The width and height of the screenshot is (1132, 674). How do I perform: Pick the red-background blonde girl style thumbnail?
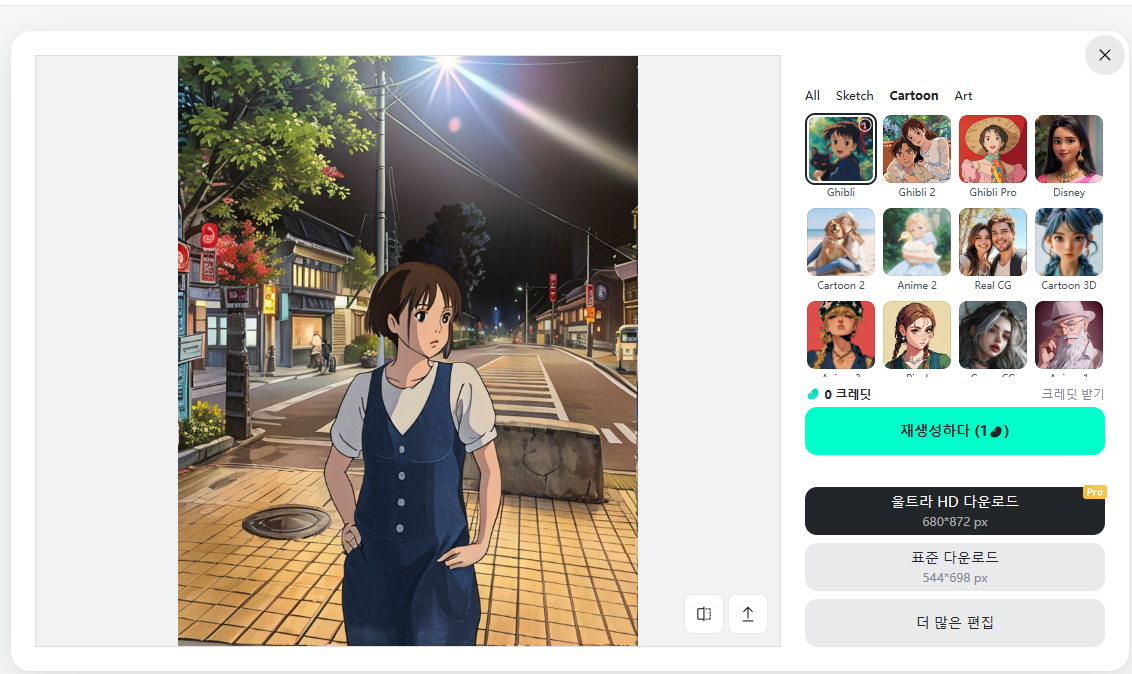pyautogui.click(x=841, y=335)
